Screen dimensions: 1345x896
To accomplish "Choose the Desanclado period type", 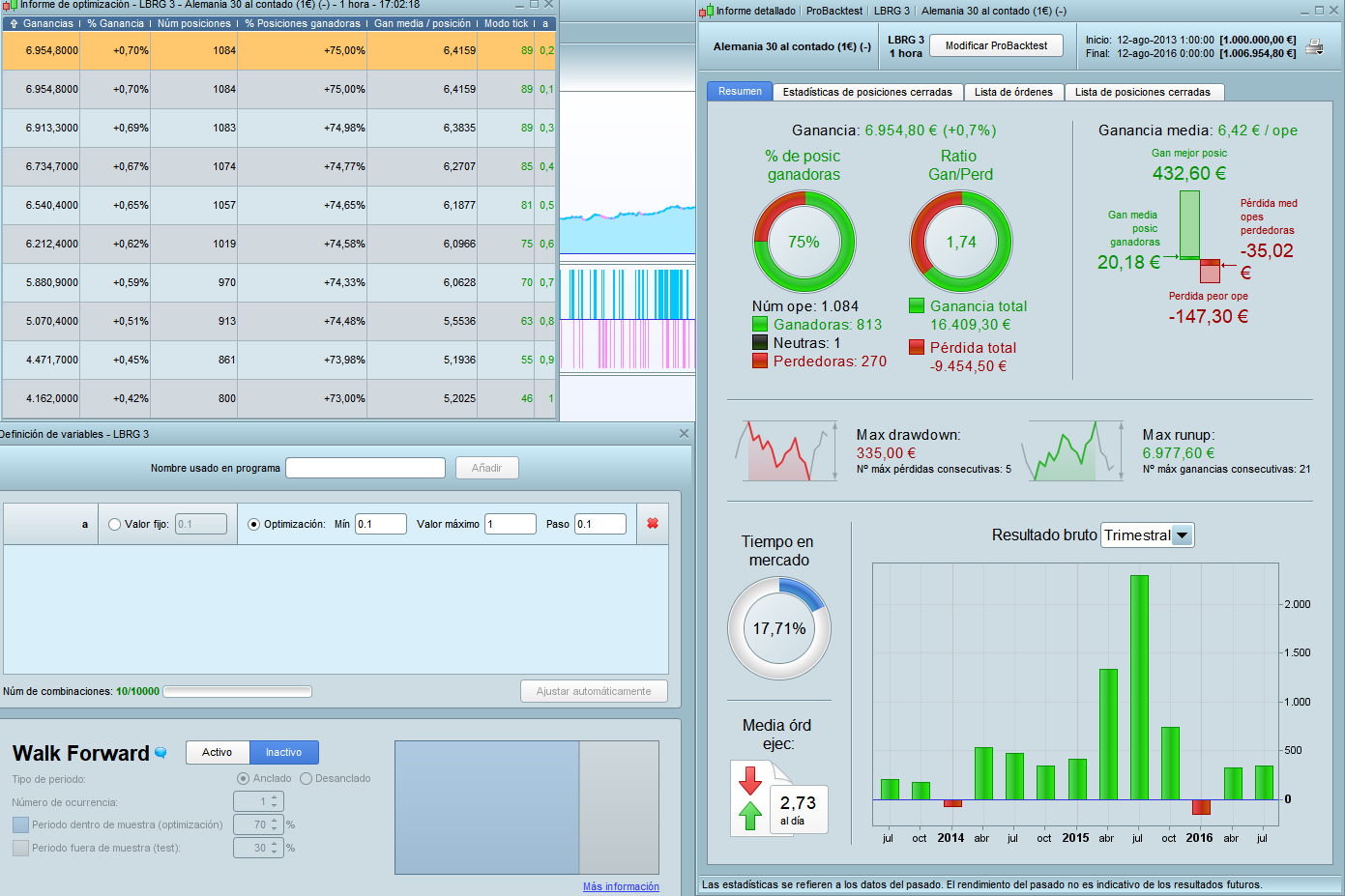I will pos(306,778).
